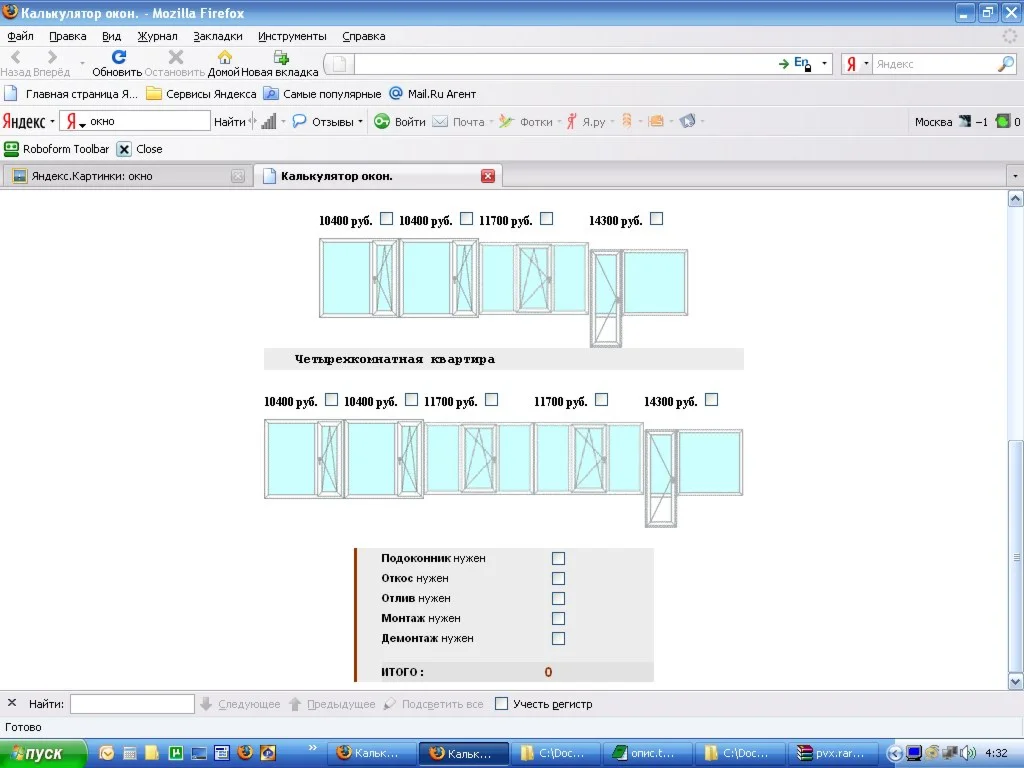Screen dimensions: 1024x768
Task: Click the Roboform Toolbar icon
Action: pos(12,149)
